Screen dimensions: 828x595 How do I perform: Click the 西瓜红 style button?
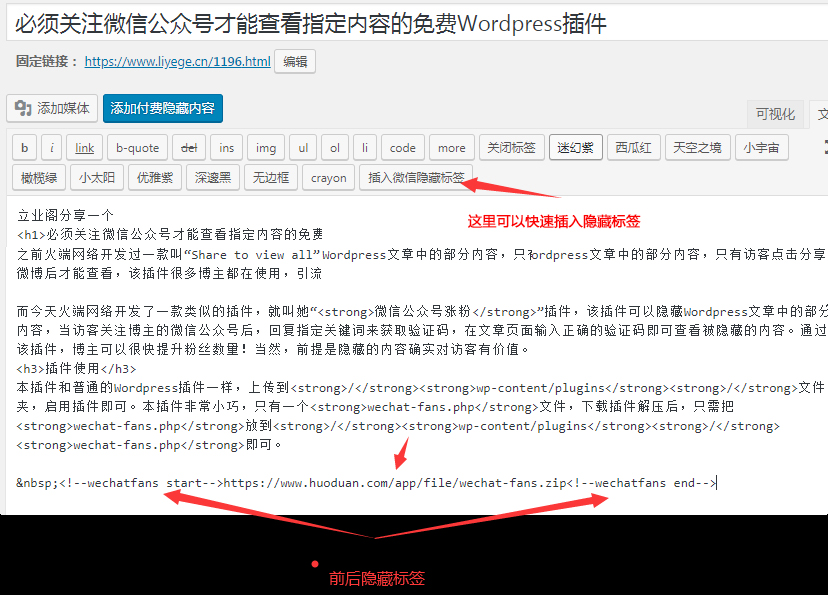click(x=634, y=148)
